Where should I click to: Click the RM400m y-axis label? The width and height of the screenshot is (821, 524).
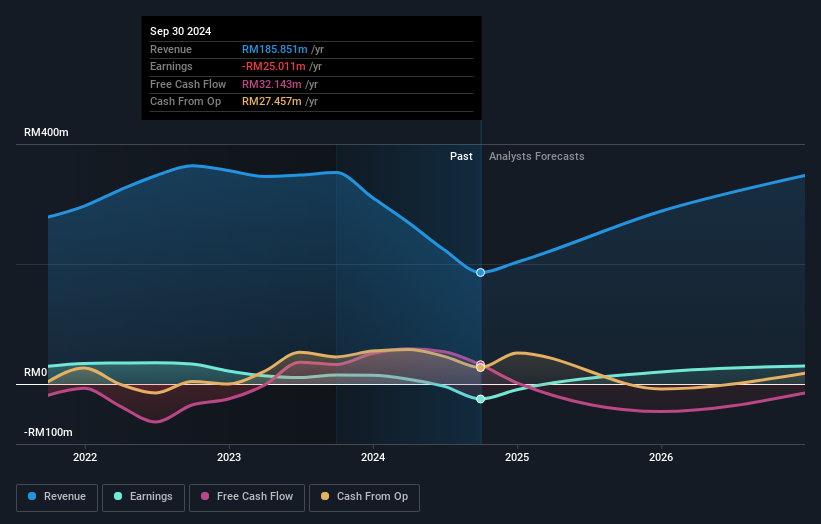click(46, 132)
